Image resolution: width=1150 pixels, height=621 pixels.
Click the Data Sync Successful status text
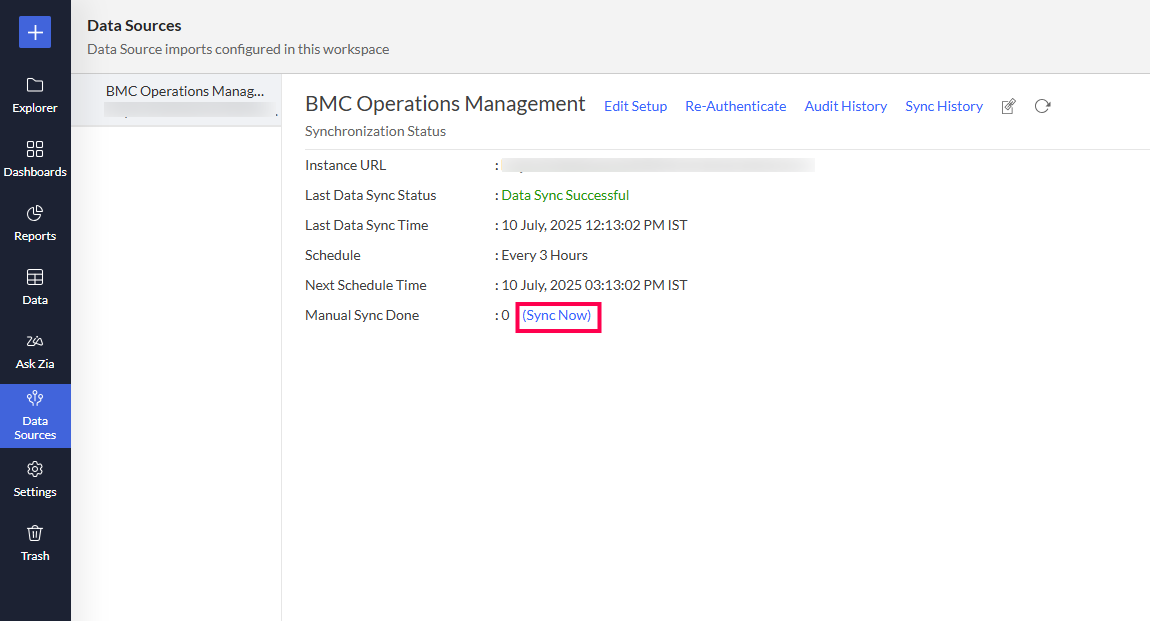tap(565, 195)
